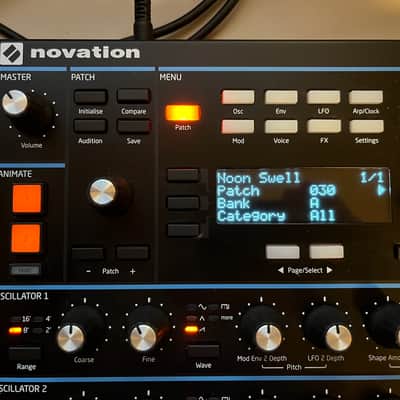Viewport: 400px width, 400px height.
Task: Click the Master Volume knob
Action: 15,102
